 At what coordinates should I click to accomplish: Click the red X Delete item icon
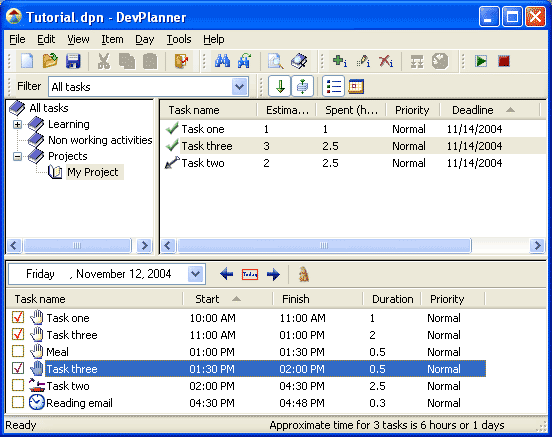386,61
